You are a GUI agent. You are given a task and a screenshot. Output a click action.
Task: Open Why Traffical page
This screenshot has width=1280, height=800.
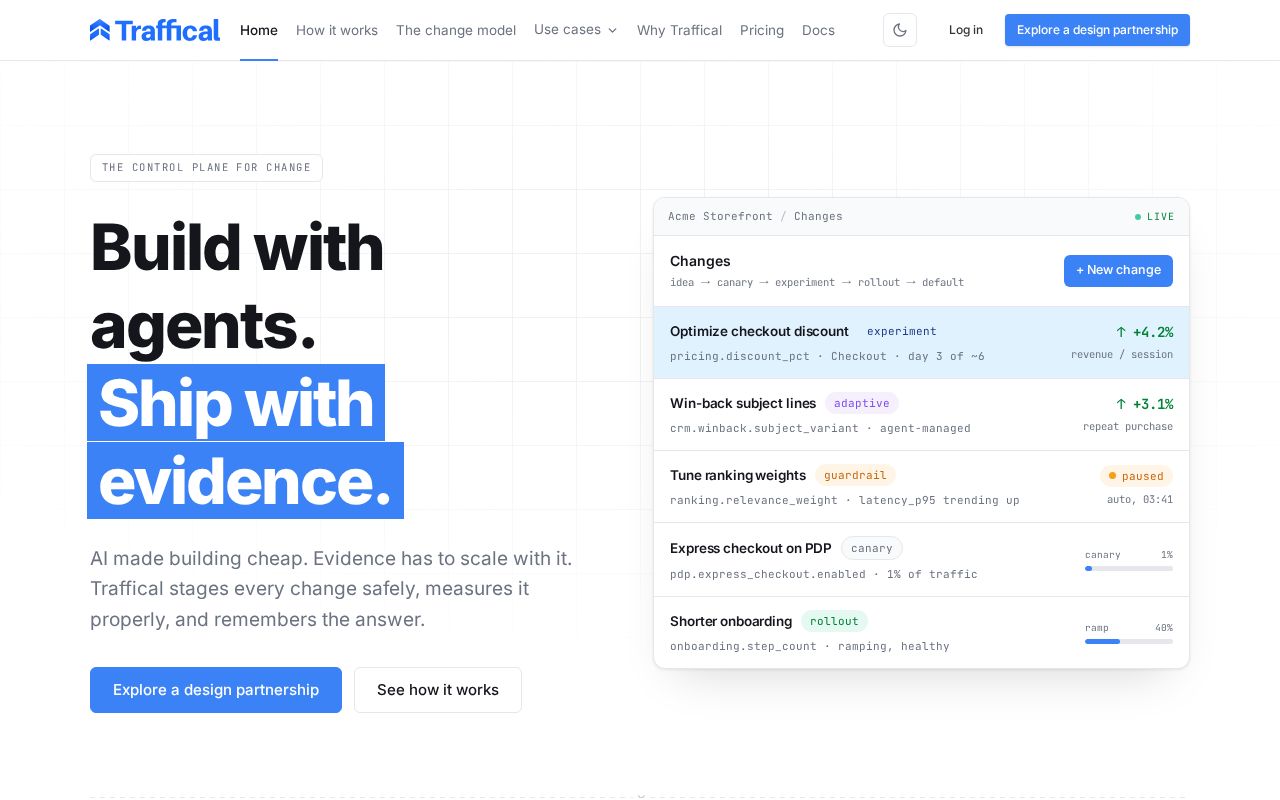pos(679,30)
